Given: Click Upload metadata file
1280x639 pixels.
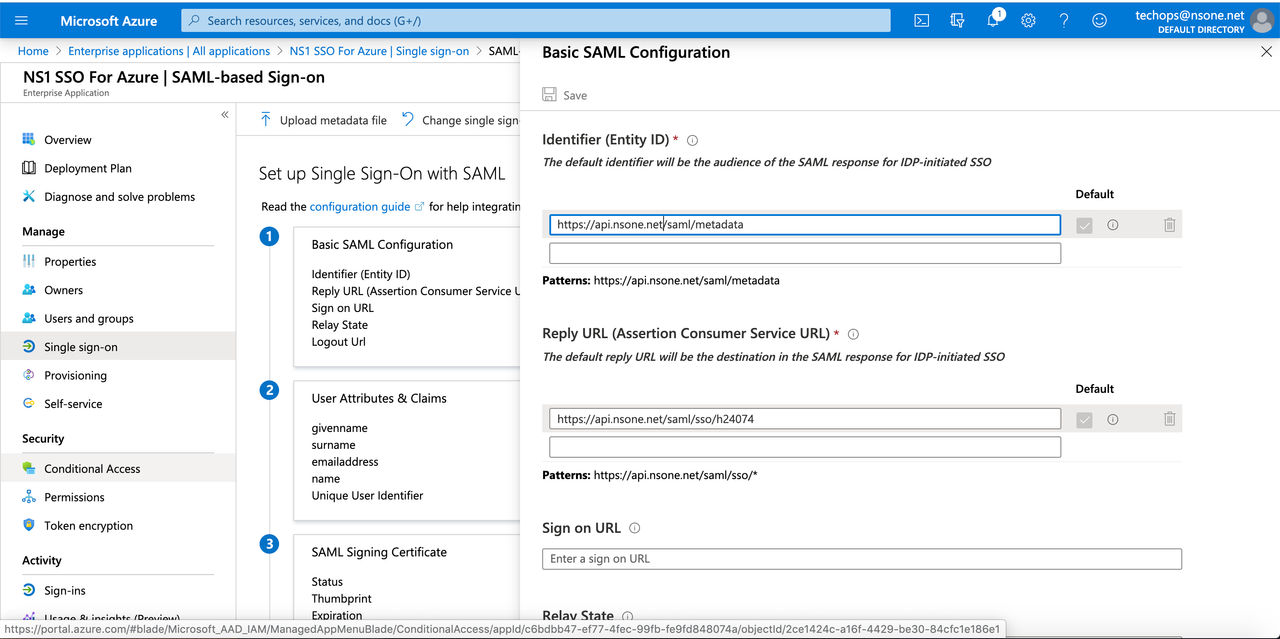Looking at the screenshot, I should pyautogui.click(x=323, y=120).
